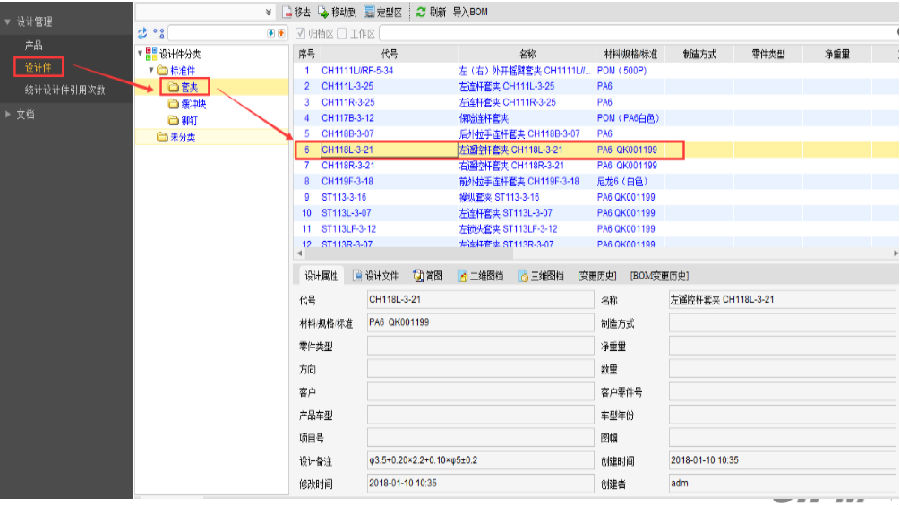Collapse the 设计管理 sidebar section

(x=7, y=22)
